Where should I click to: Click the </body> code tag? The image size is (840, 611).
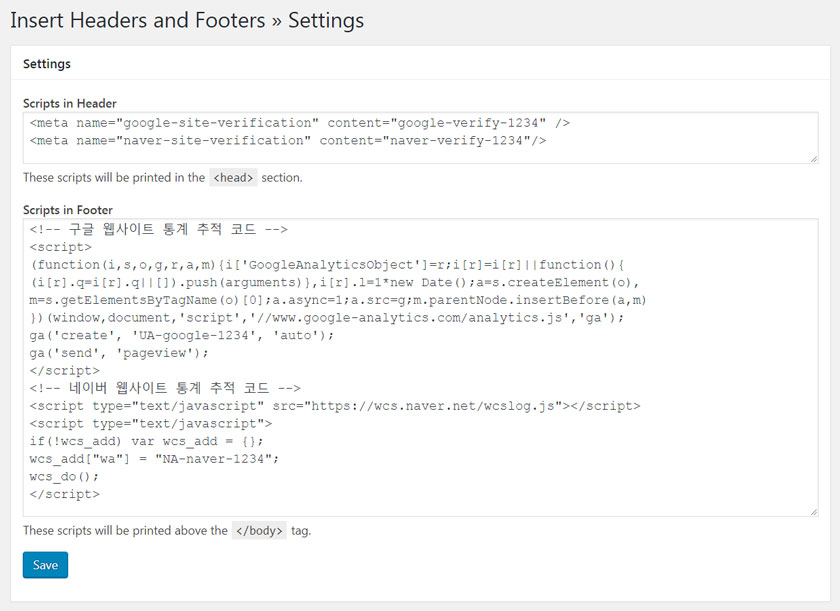click(259, 531)
